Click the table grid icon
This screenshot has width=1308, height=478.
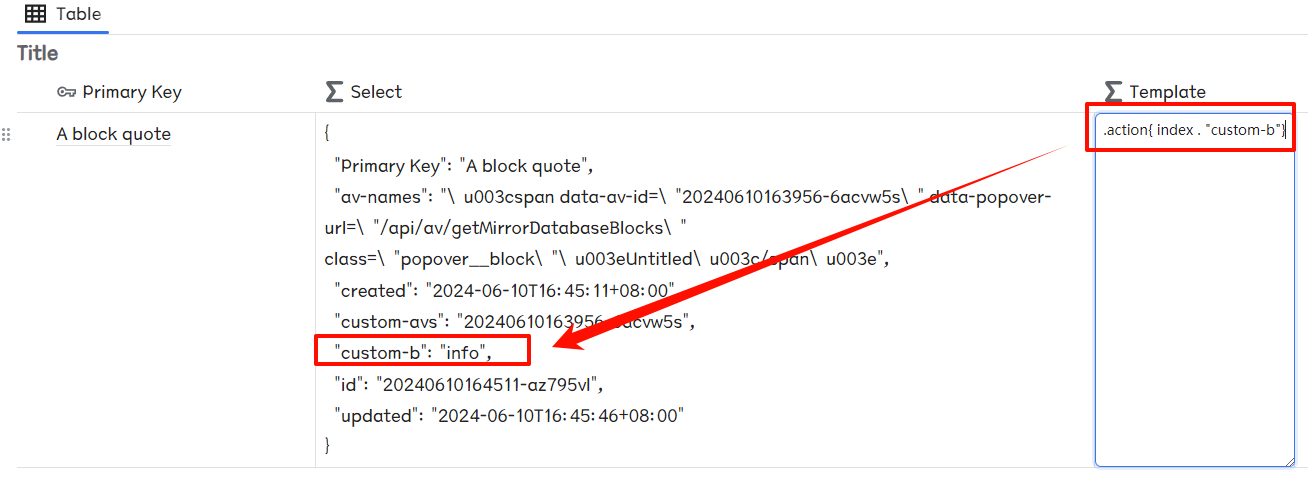click(35, 14)
